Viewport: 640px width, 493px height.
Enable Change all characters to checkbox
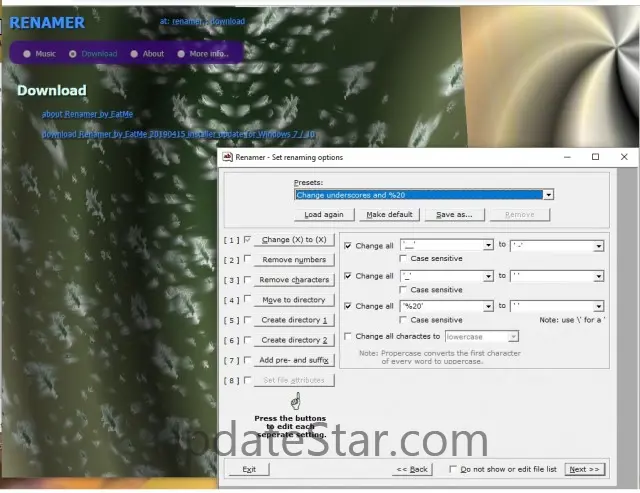[348, 336]
